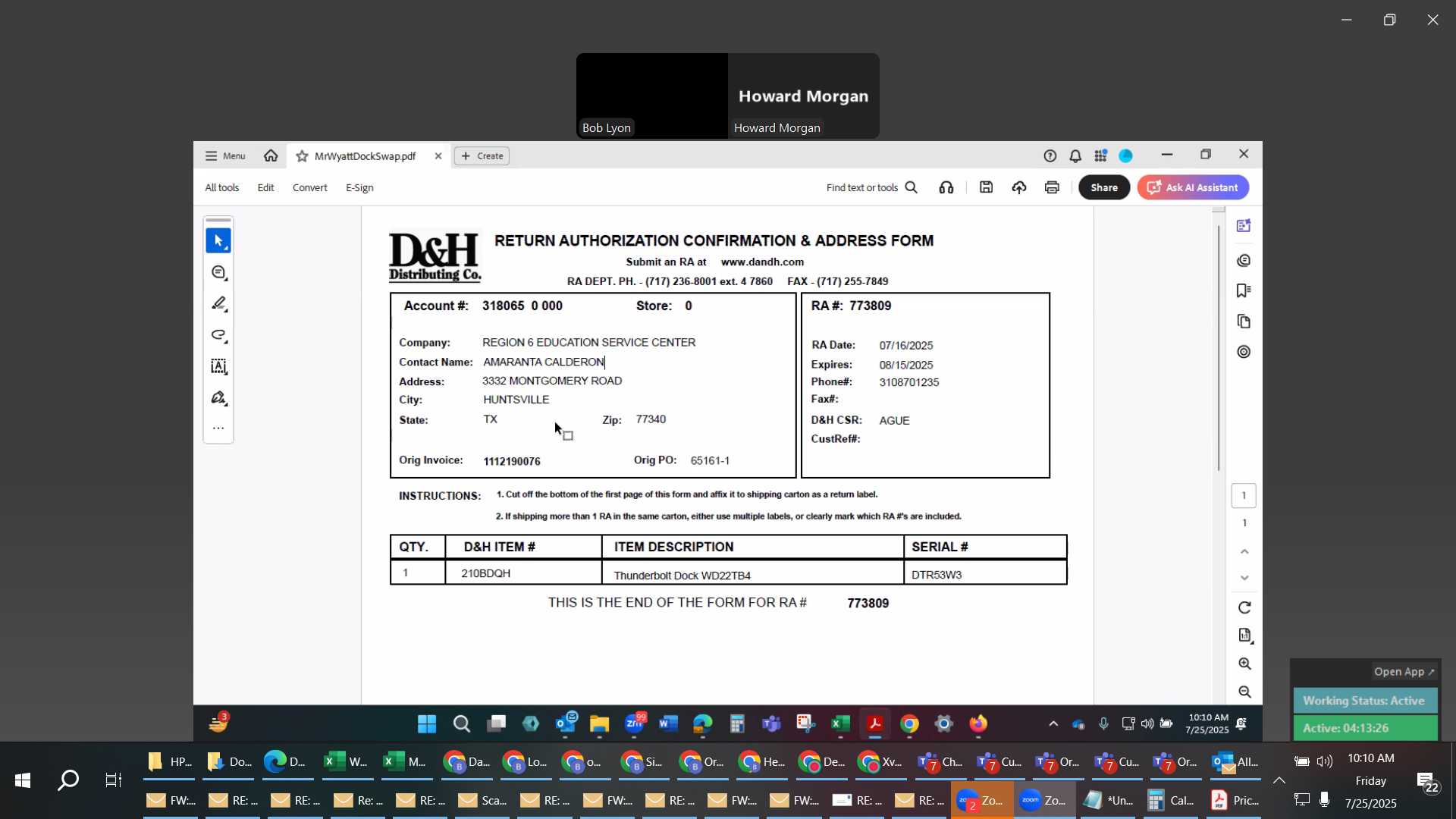This screenshot has height=819, width=1456.
Task: Expand the add comment tool
Action: pyautogui.click(x=218, y=272)
